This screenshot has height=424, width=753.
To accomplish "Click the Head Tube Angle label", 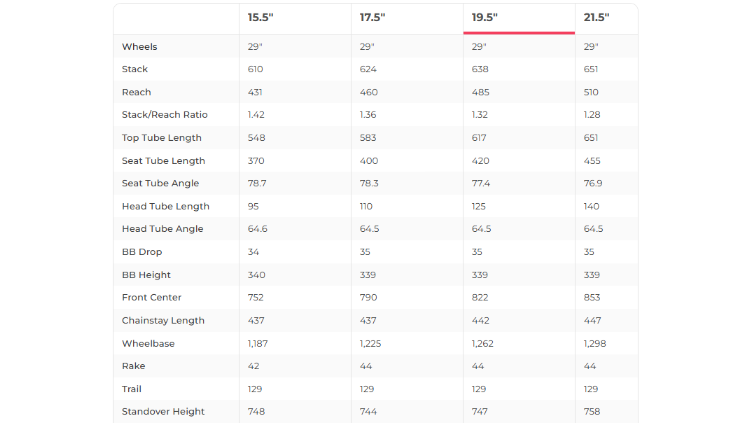I will (x=162, y=229).
